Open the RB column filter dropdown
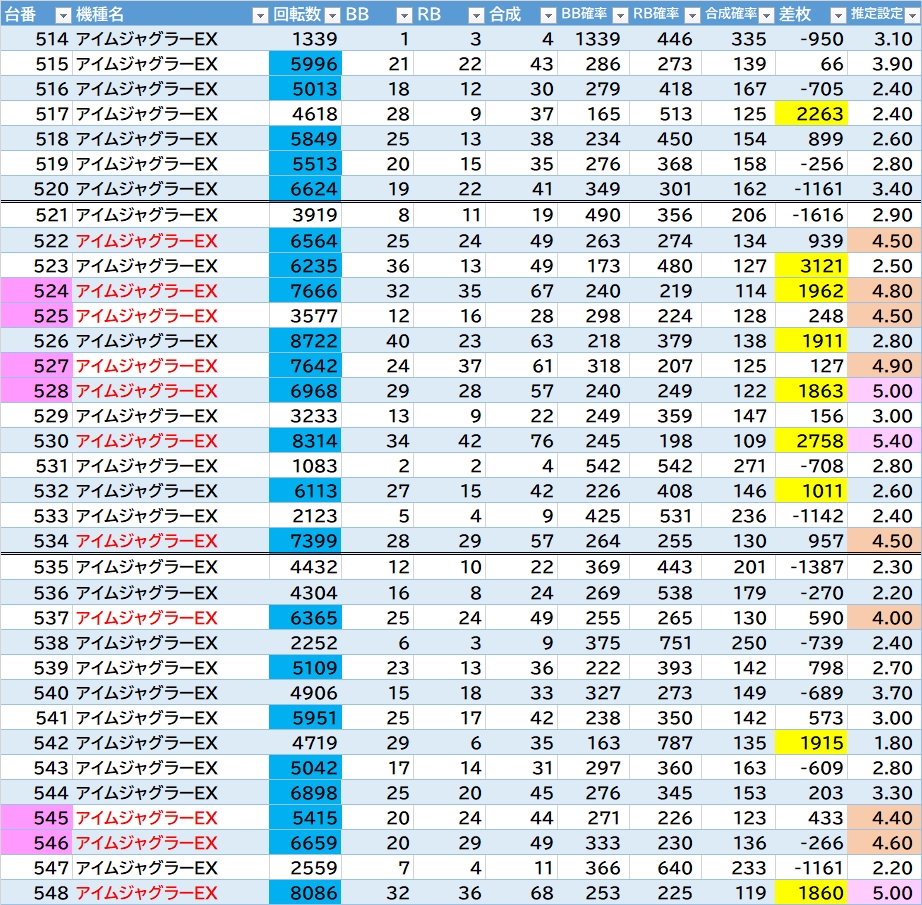The image size is (922, 905). click(476, 15)
